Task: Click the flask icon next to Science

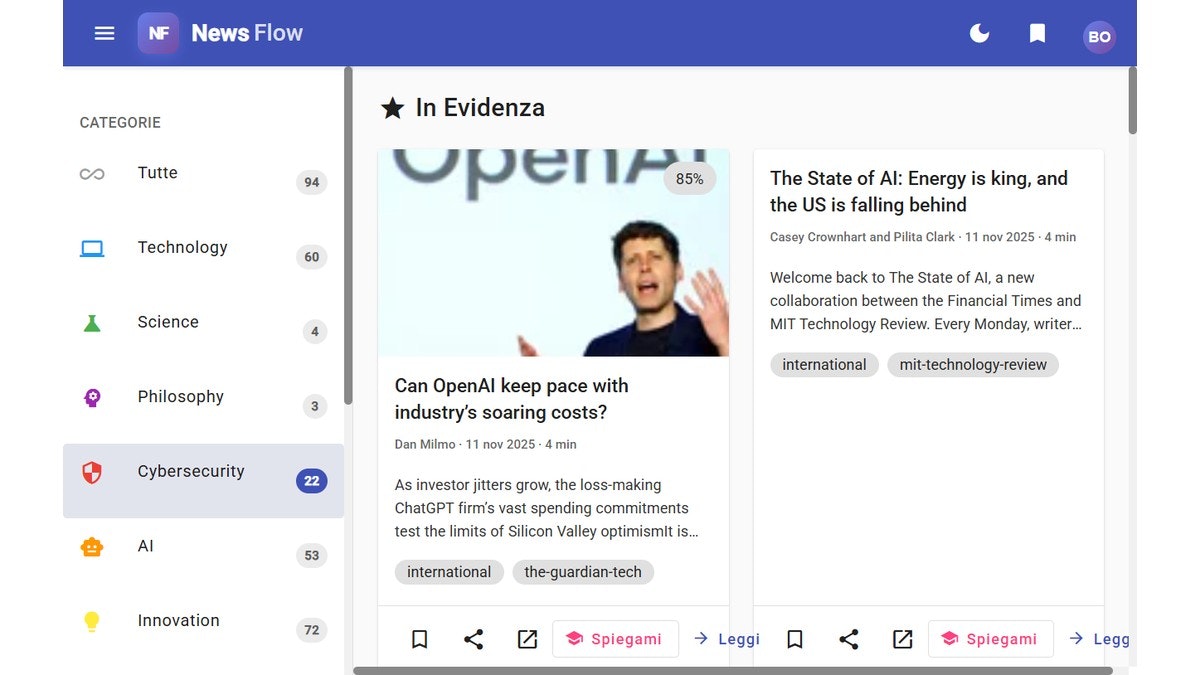Action: pos(92,323)
